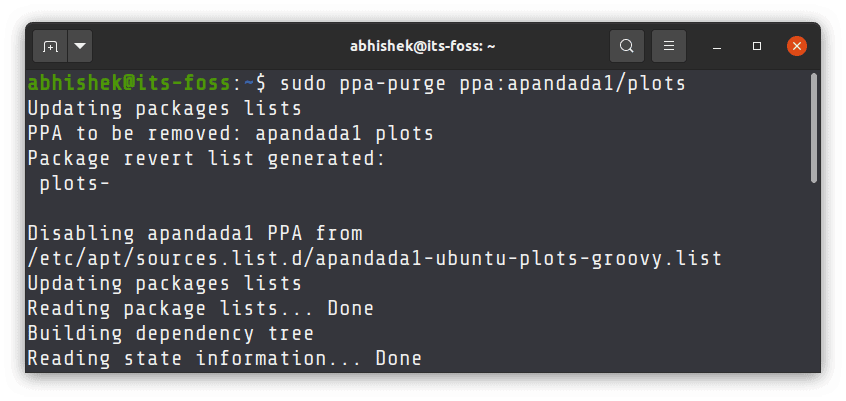The width and height of the screenshot is (846, 401).
Task: Click the vertical scrollbar thumb
Action: pos(814,128)
